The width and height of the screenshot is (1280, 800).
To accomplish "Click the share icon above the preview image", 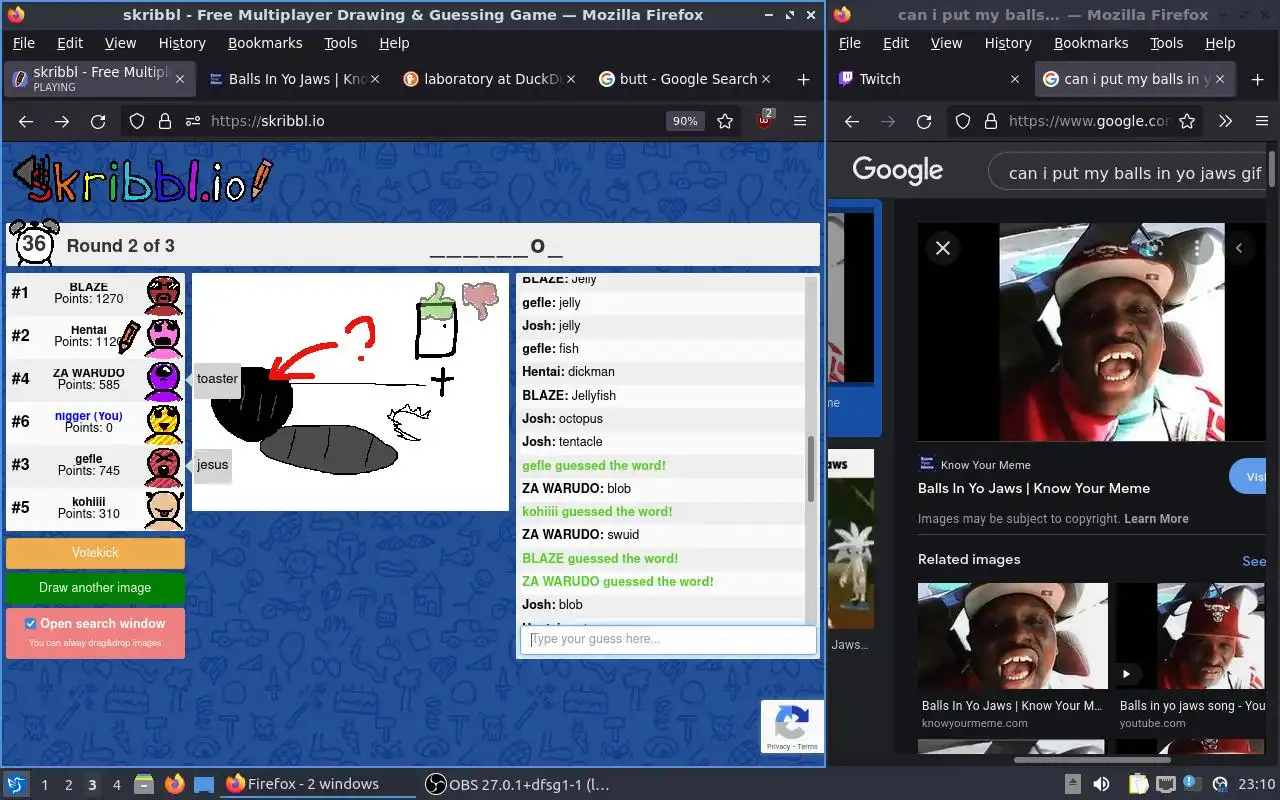I will pos(1153,248).
